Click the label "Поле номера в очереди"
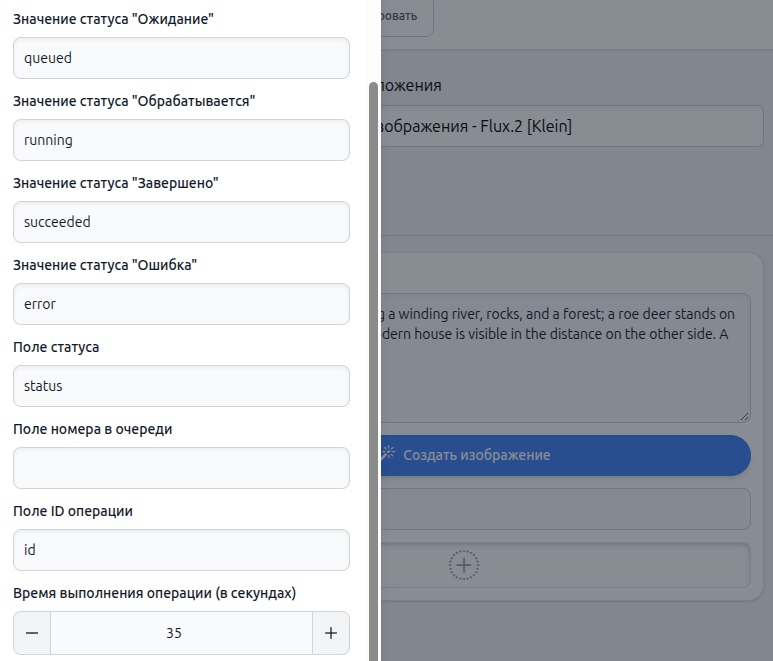773x661 pixels. click(93, 429)
